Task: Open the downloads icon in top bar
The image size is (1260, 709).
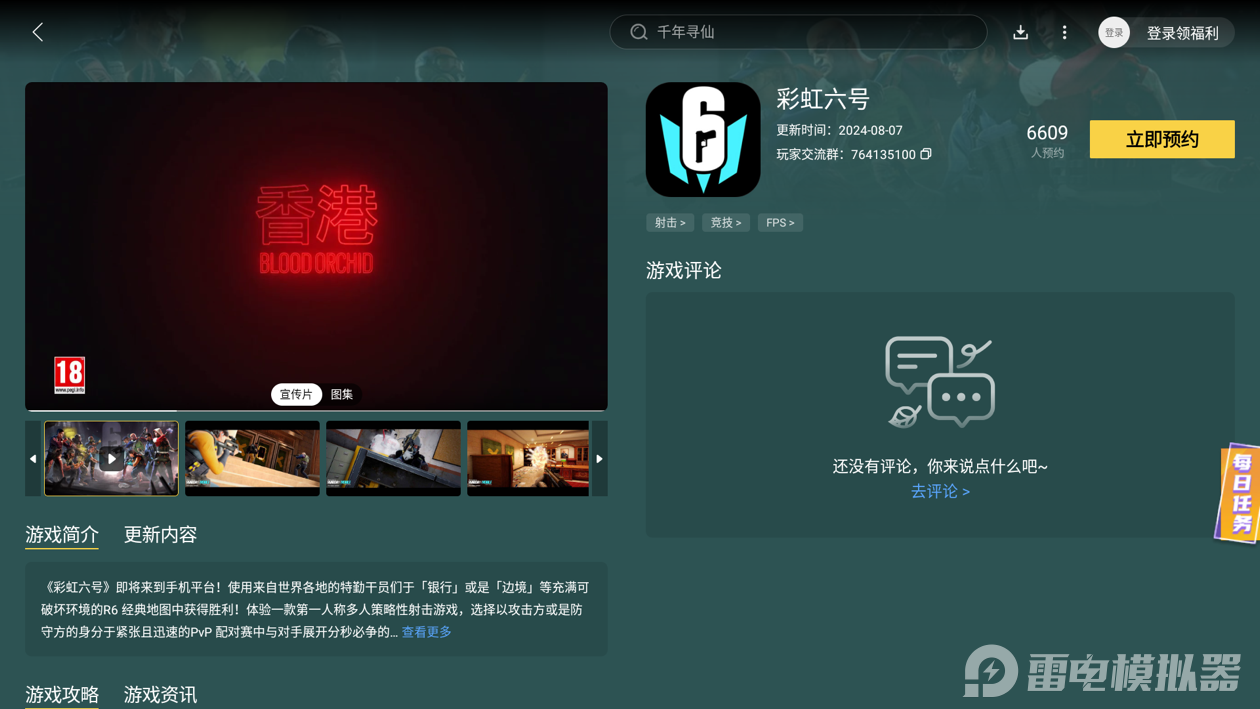Action: 1020,32
